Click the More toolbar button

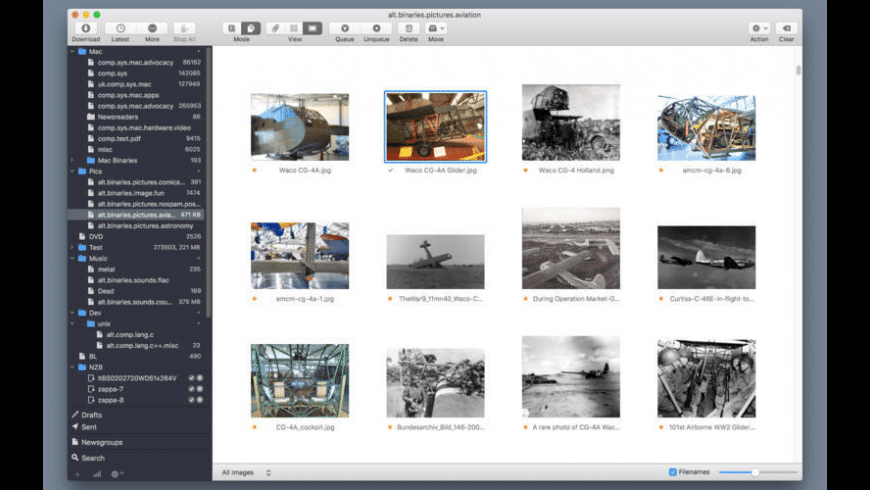152,29
